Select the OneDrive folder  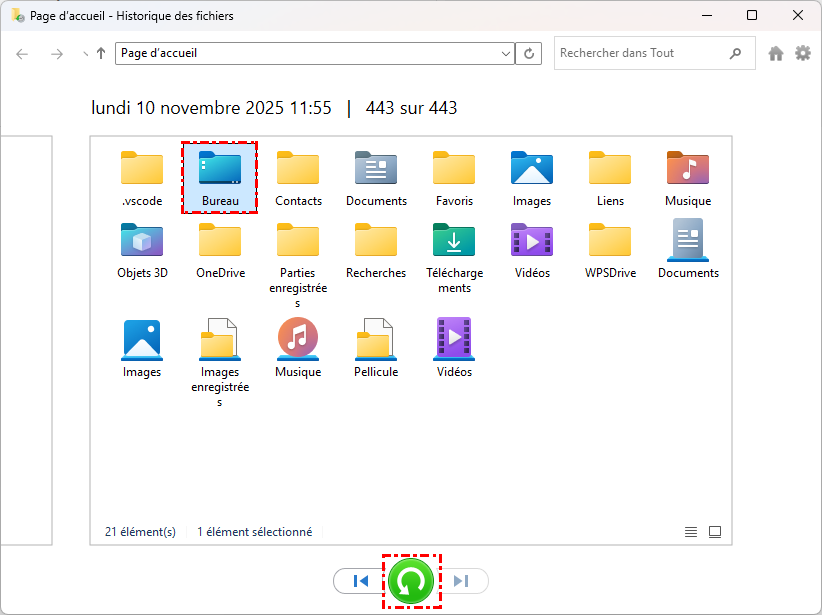point(220,250)
